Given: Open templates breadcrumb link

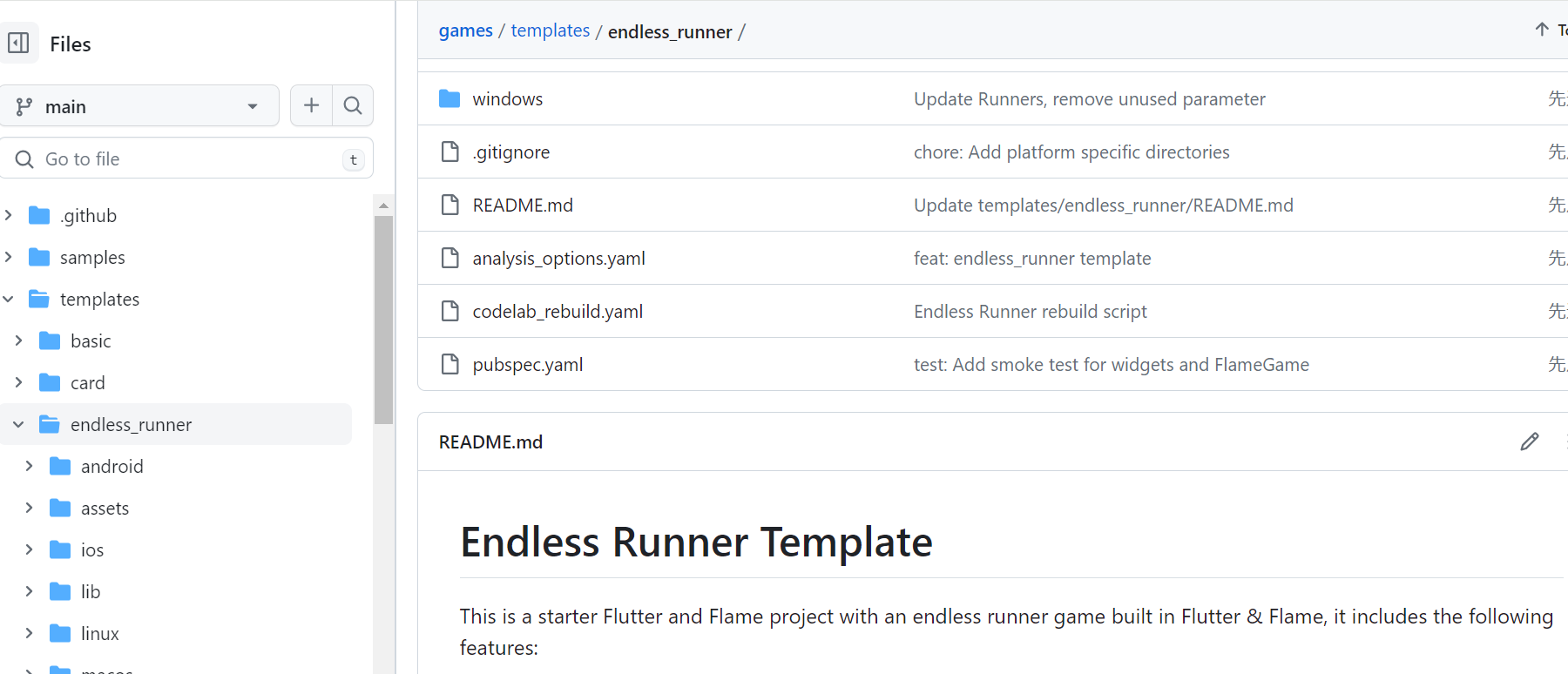Looking at the screenshot, I should point(550,30).
